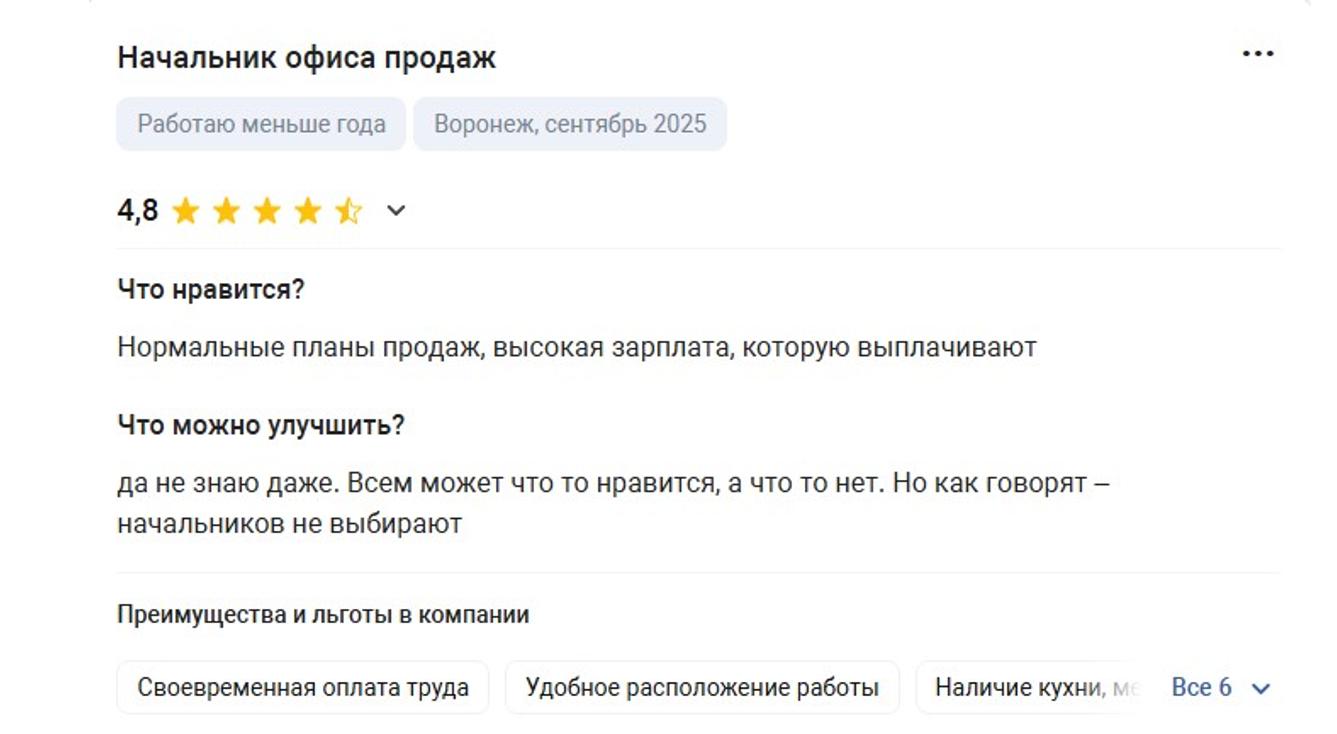1337x734 pixels.
Task: Click the 'Работаю меньше года' tag
Action: 261,123
